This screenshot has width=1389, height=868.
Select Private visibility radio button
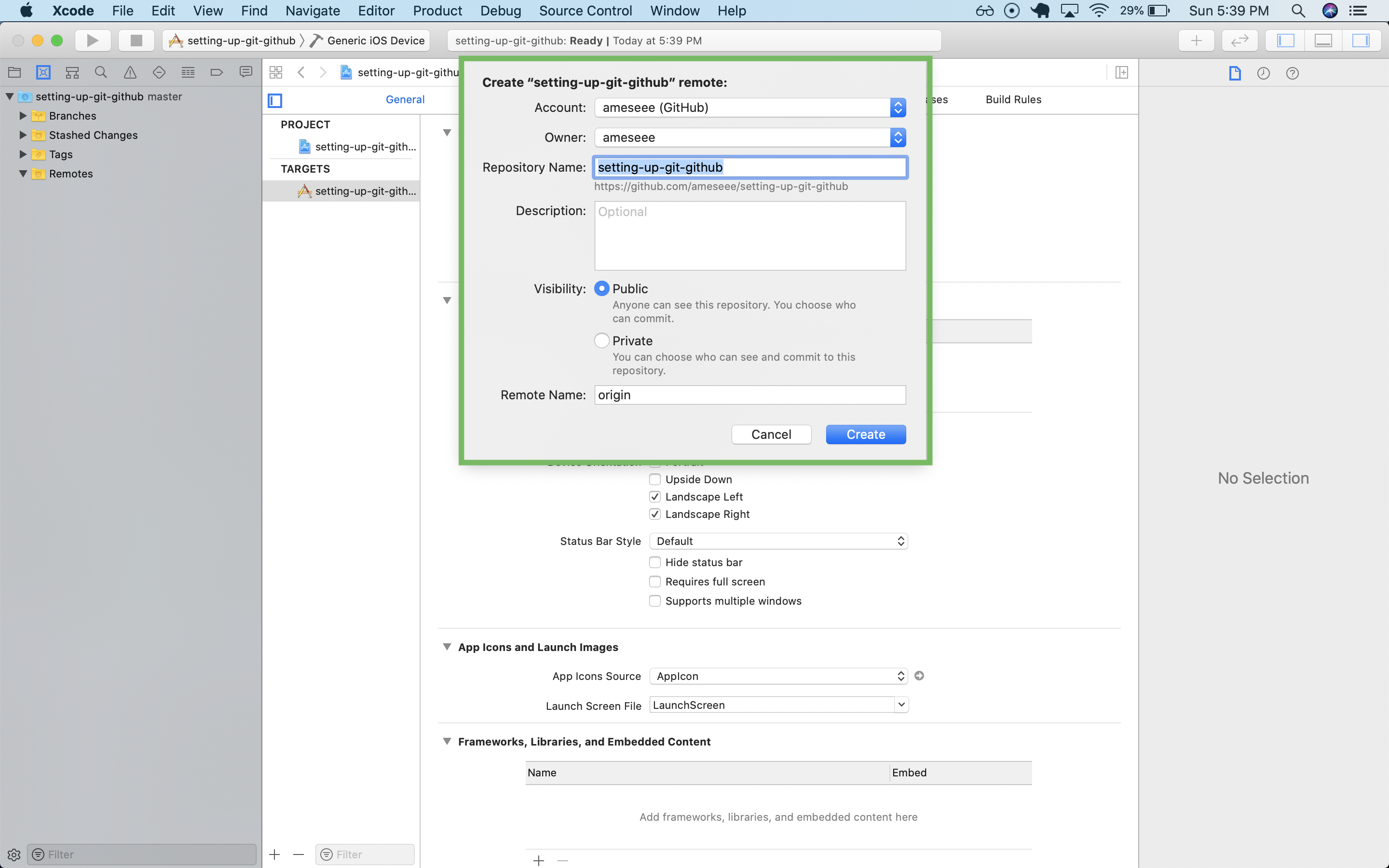601,341
